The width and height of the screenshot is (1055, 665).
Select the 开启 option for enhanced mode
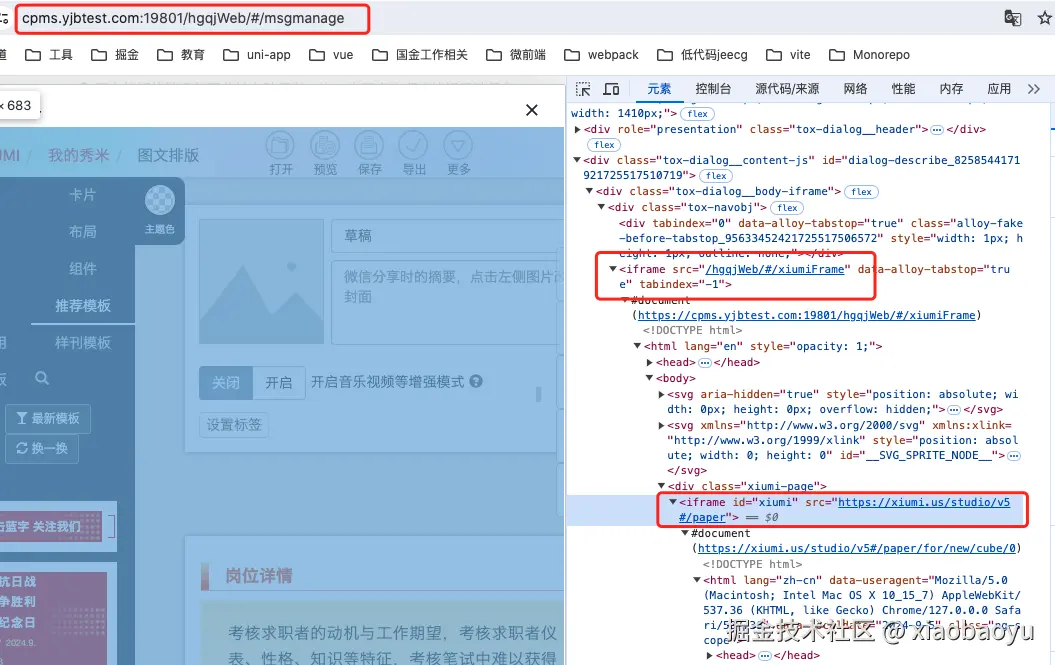279,383
